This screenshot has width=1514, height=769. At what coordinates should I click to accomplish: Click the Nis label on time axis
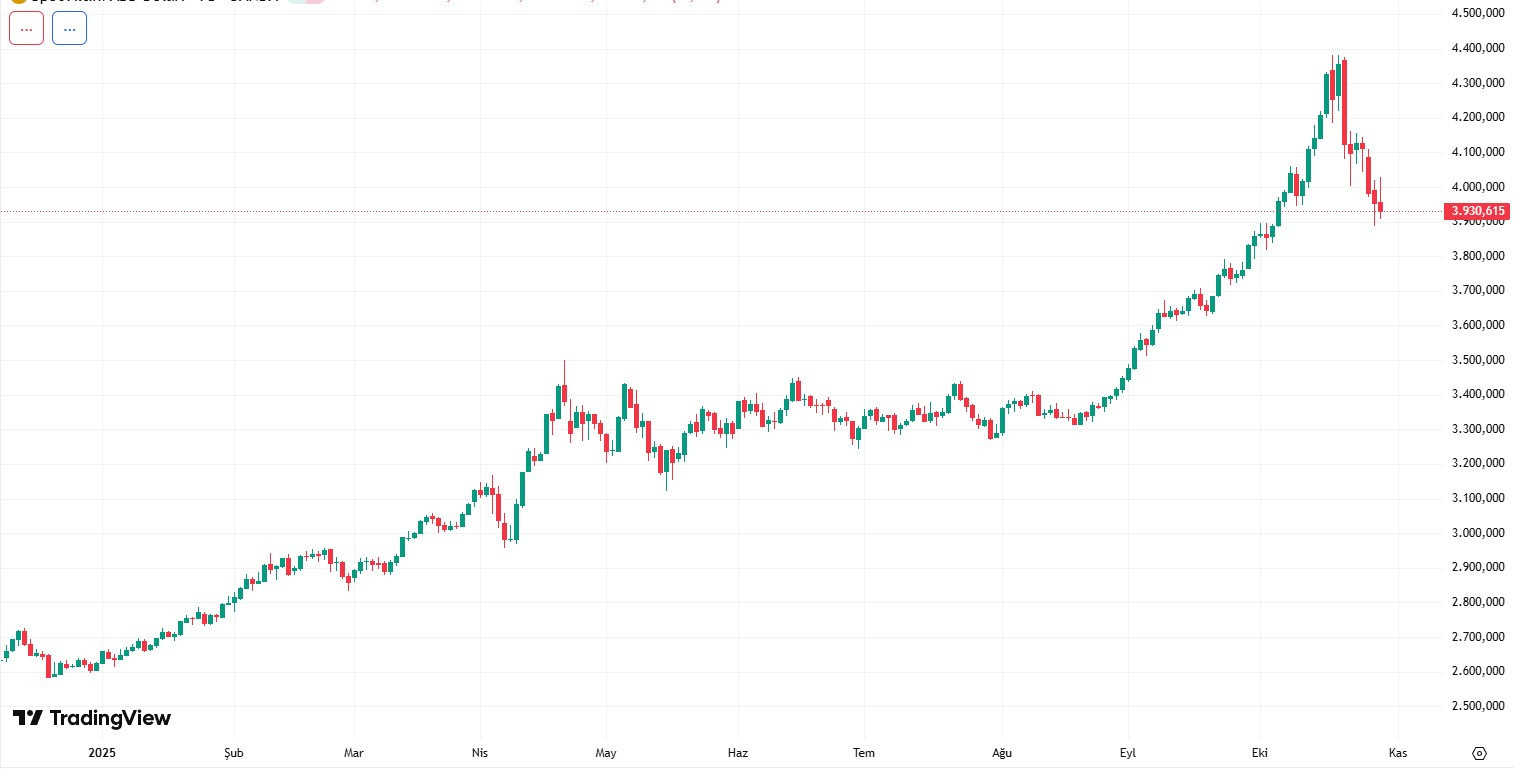tap(480, 753)
